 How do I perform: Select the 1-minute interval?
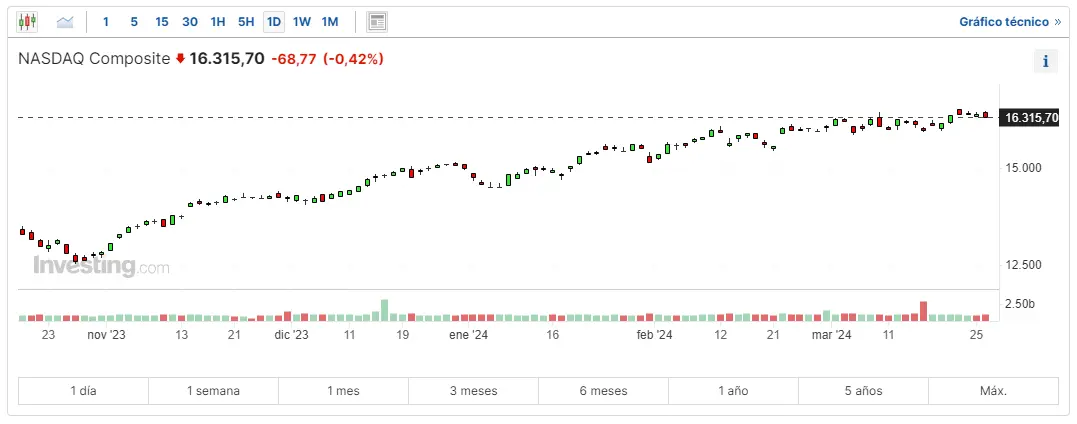106,21
